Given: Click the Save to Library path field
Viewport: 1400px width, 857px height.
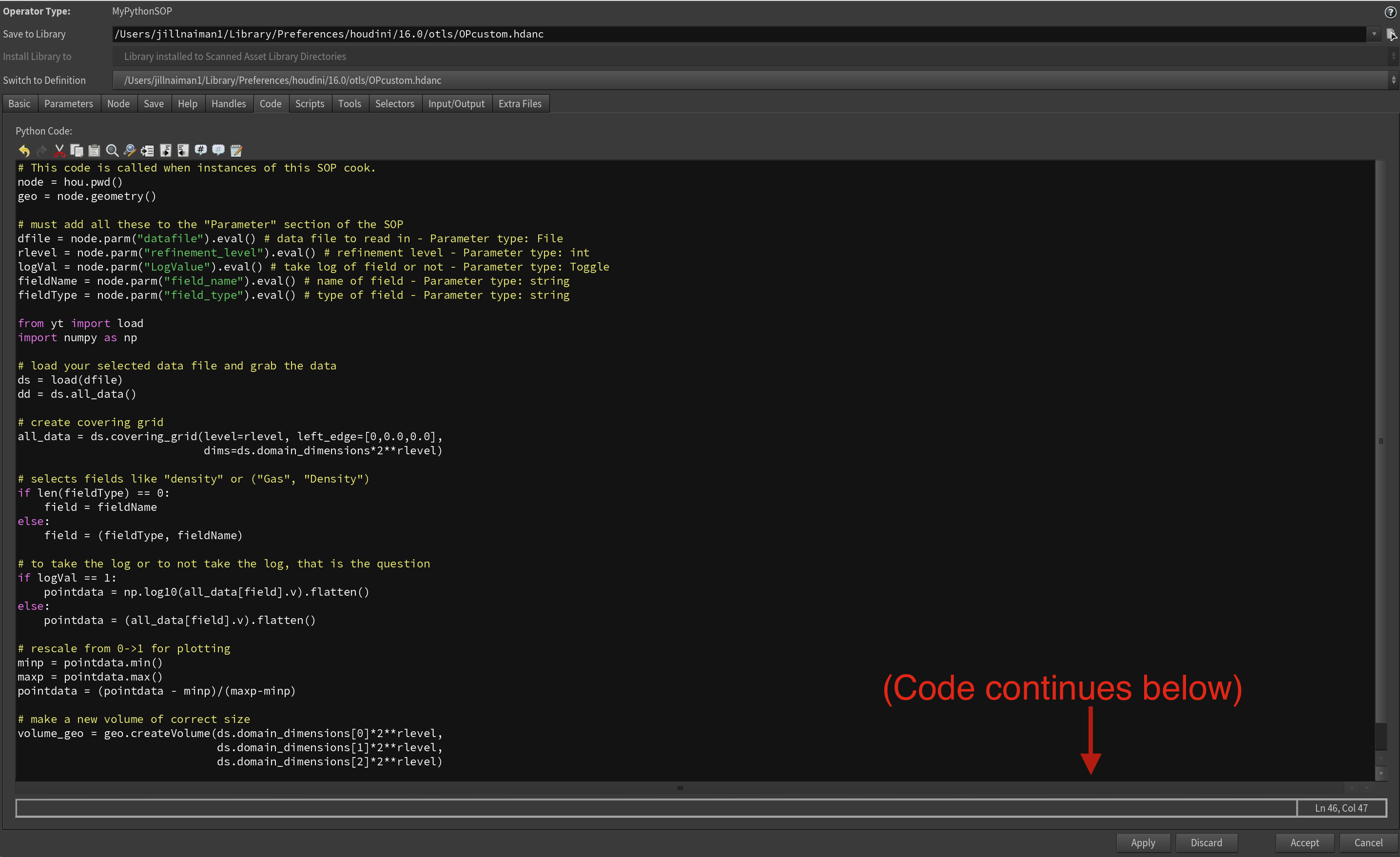Looking at the screenshot, I should point(739,34).
